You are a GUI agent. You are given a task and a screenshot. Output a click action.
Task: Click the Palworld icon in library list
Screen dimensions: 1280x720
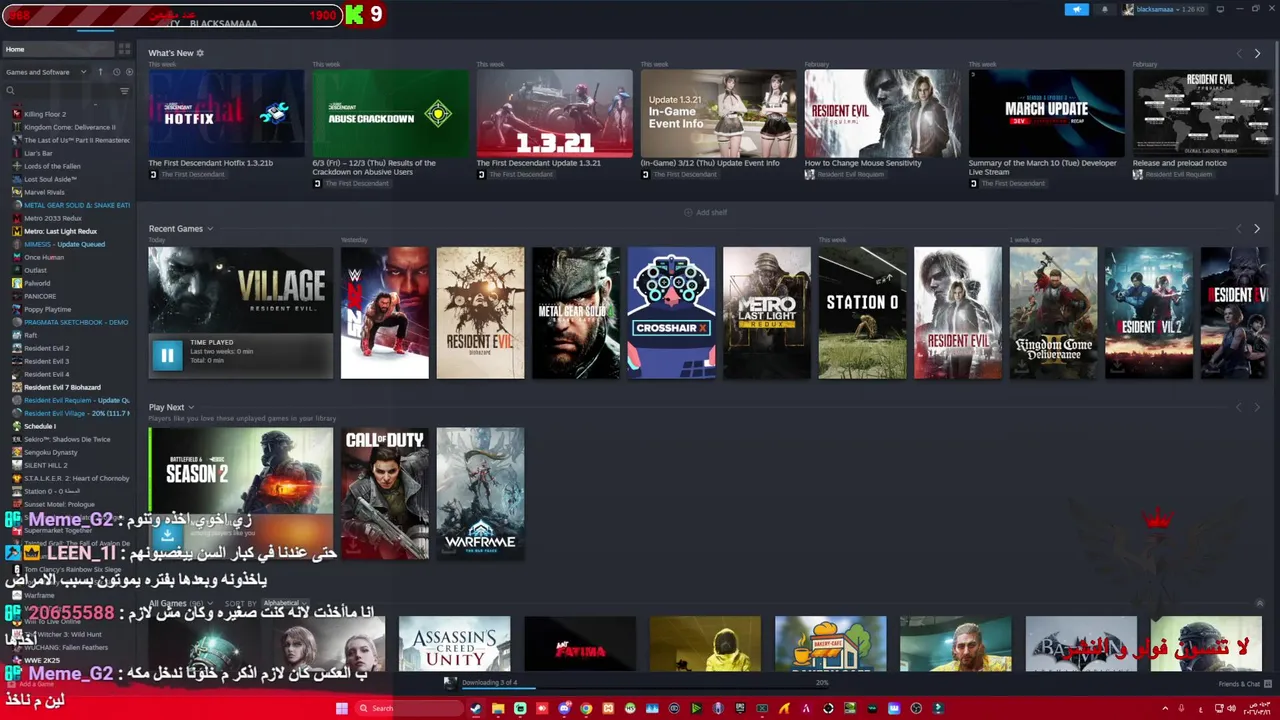click(16, 283)
